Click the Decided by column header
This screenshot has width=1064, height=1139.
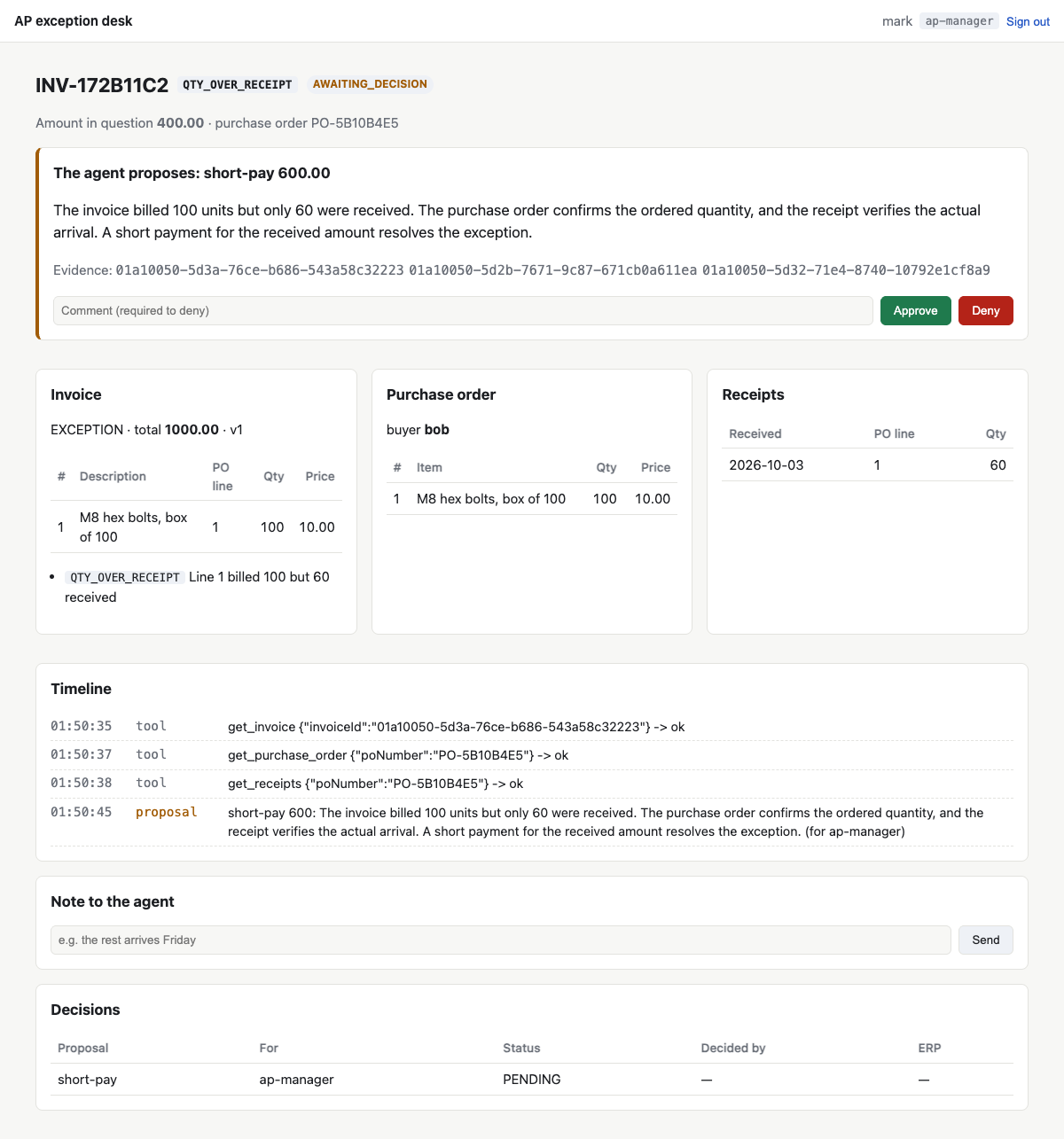pyautogui.click(x=732, y=1048)
